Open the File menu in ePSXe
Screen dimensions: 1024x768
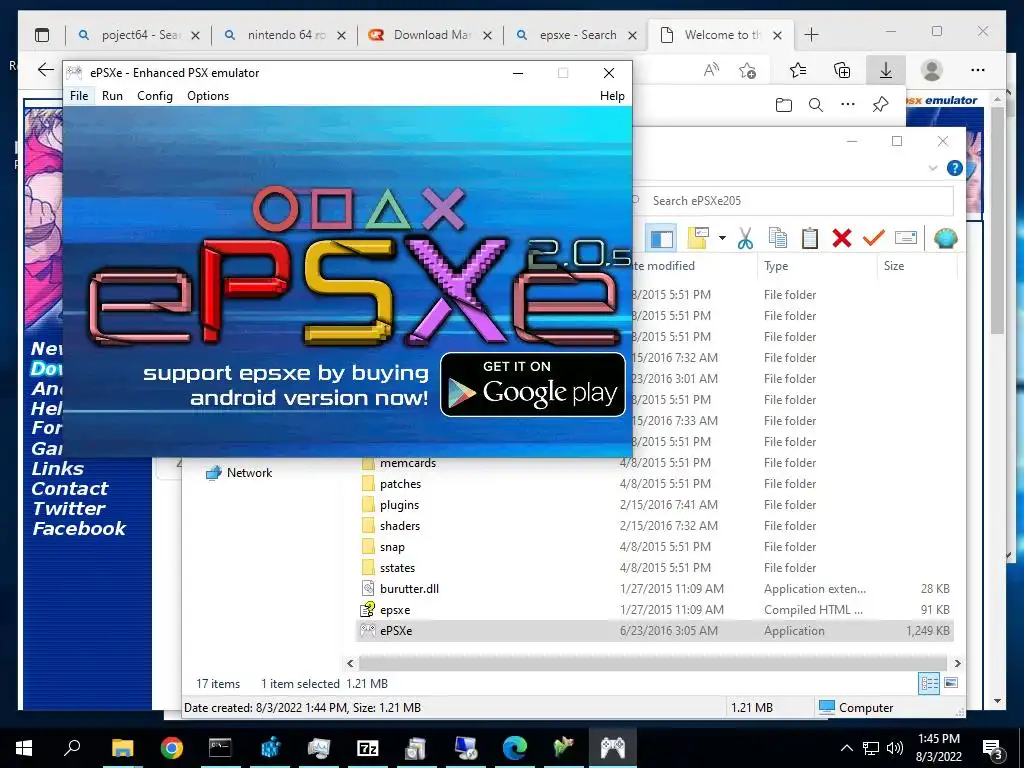pos(79,96)
